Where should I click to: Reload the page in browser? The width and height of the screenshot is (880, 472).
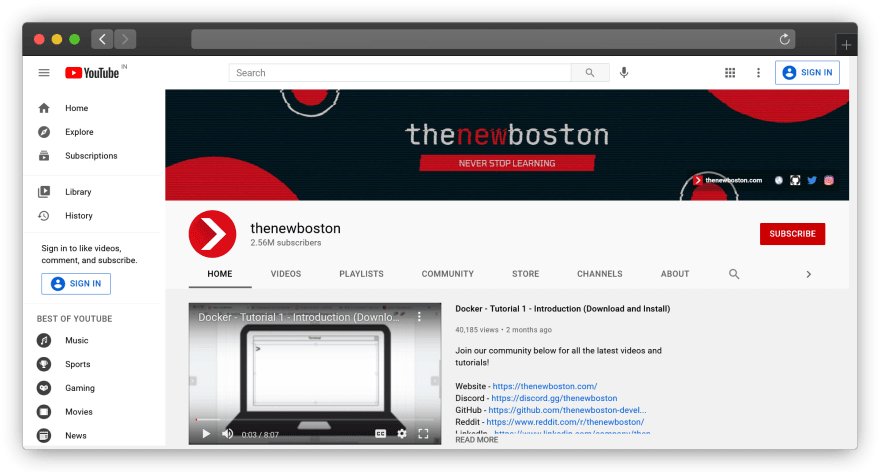coord(785,39)
